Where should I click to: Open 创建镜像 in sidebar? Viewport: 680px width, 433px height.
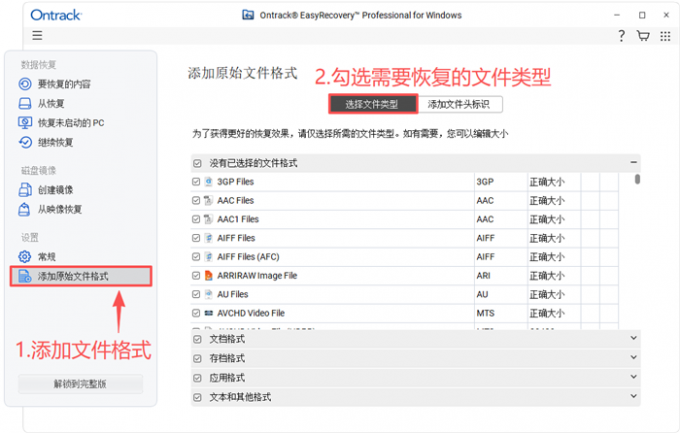(x=55, y=190)
